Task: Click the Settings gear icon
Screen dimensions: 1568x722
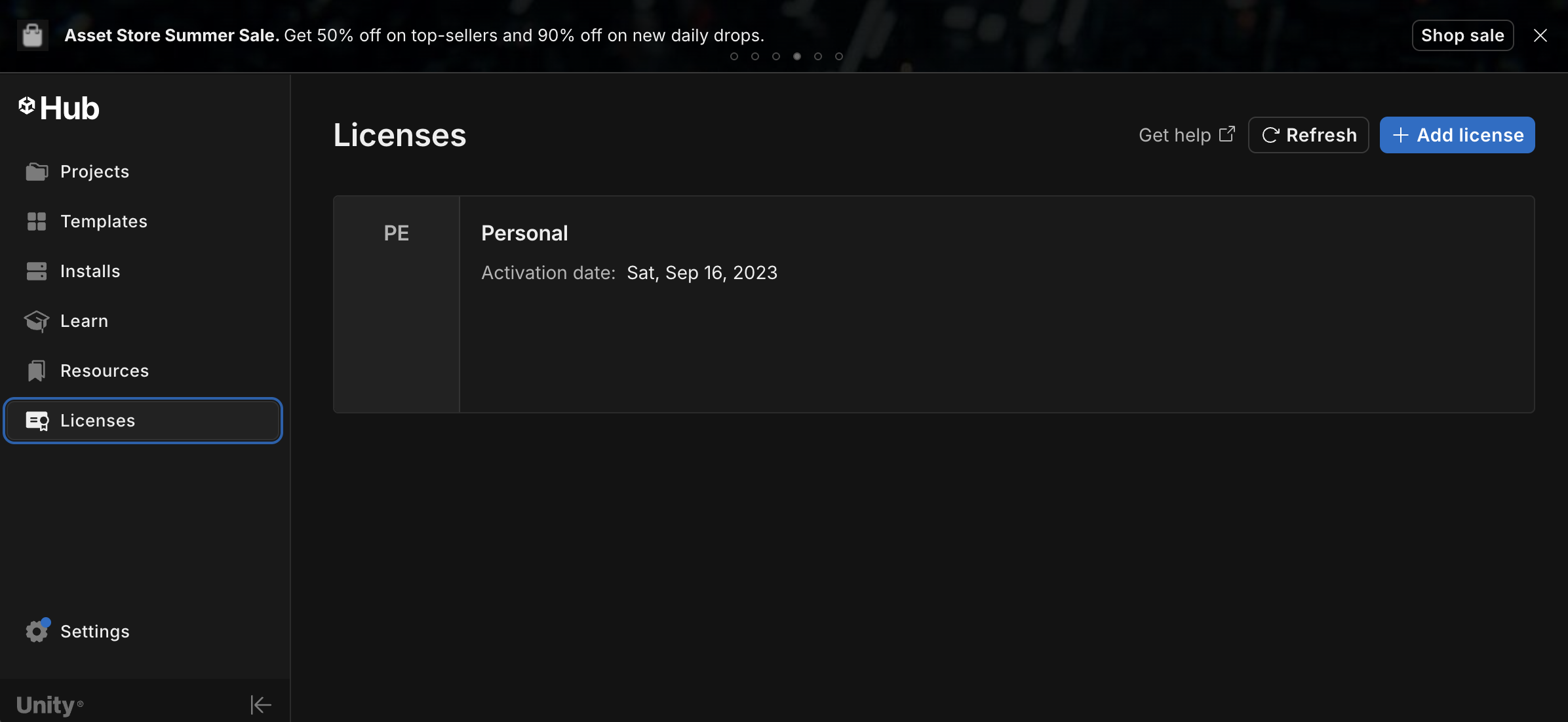Action: (37, 631)
